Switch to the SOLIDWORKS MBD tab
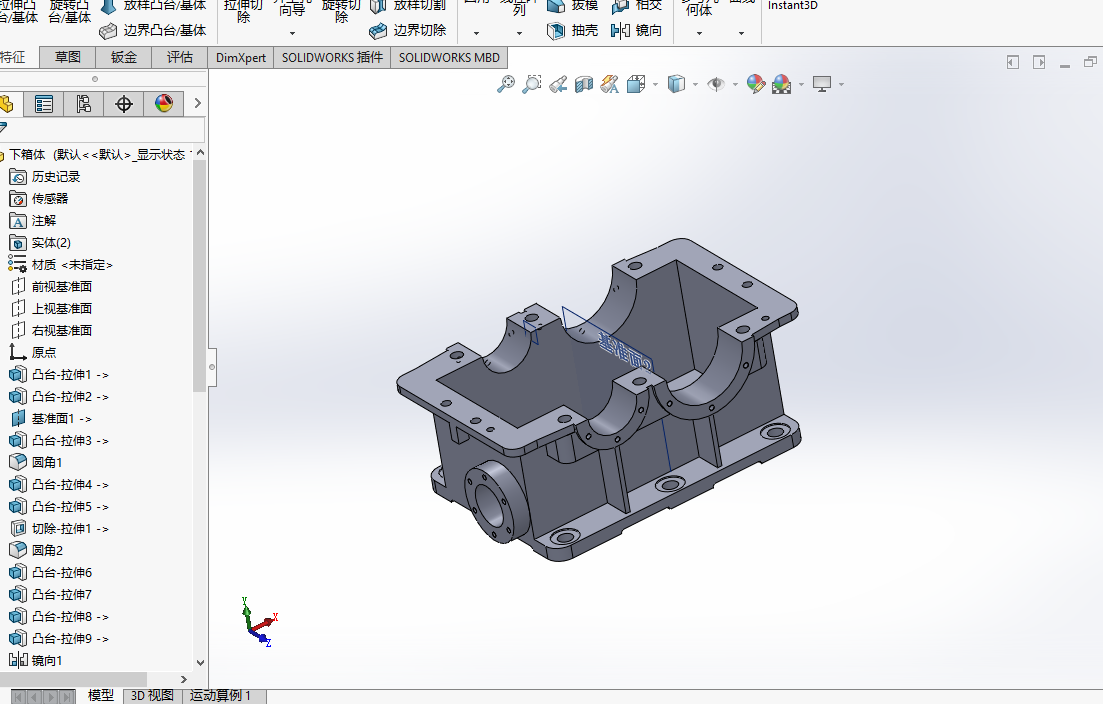Viewport: 1103px width, 704px height. click(x=449, y=58)
